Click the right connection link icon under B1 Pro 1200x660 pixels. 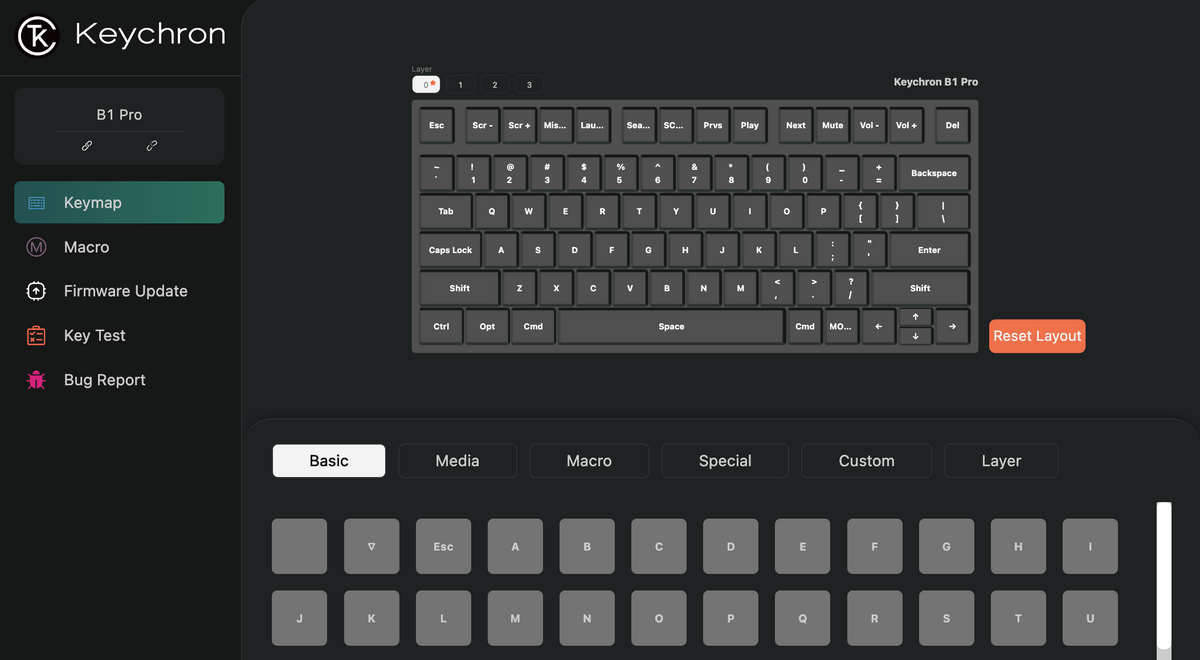click(x=152, y=145)
